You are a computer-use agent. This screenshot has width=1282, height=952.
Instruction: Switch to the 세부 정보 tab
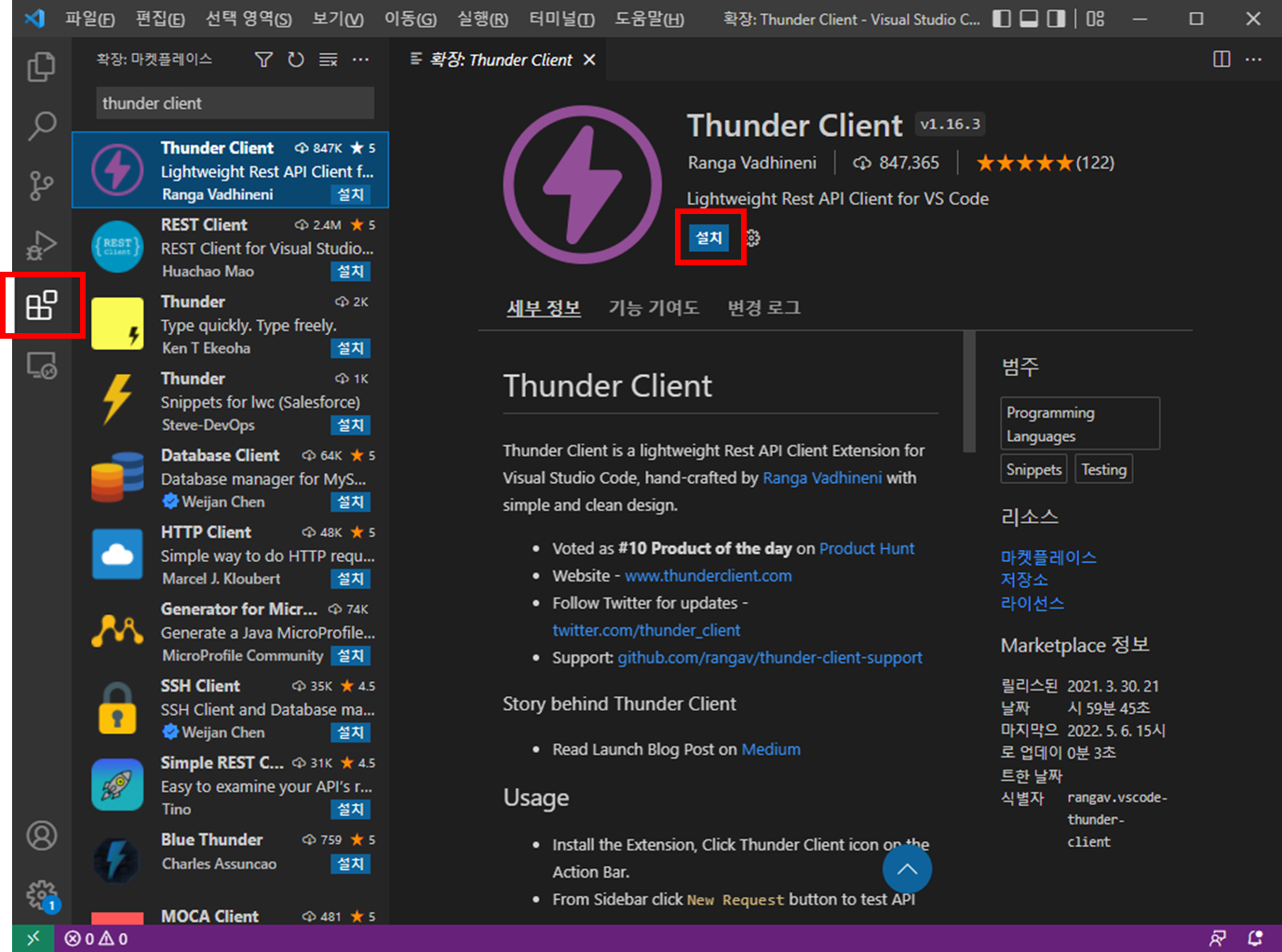tap(544, 308)
